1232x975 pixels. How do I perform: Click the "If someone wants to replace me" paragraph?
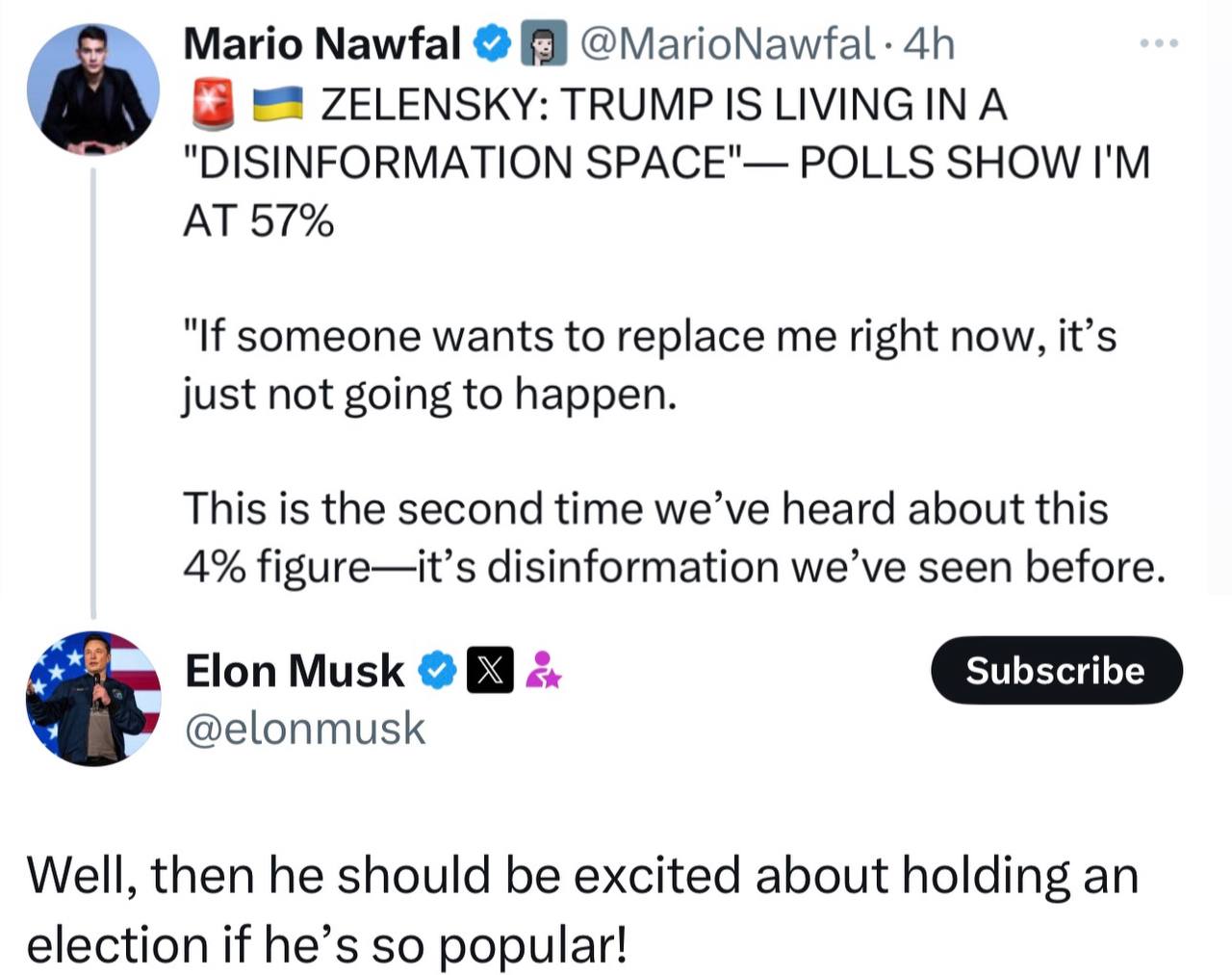tap(650, 366)
